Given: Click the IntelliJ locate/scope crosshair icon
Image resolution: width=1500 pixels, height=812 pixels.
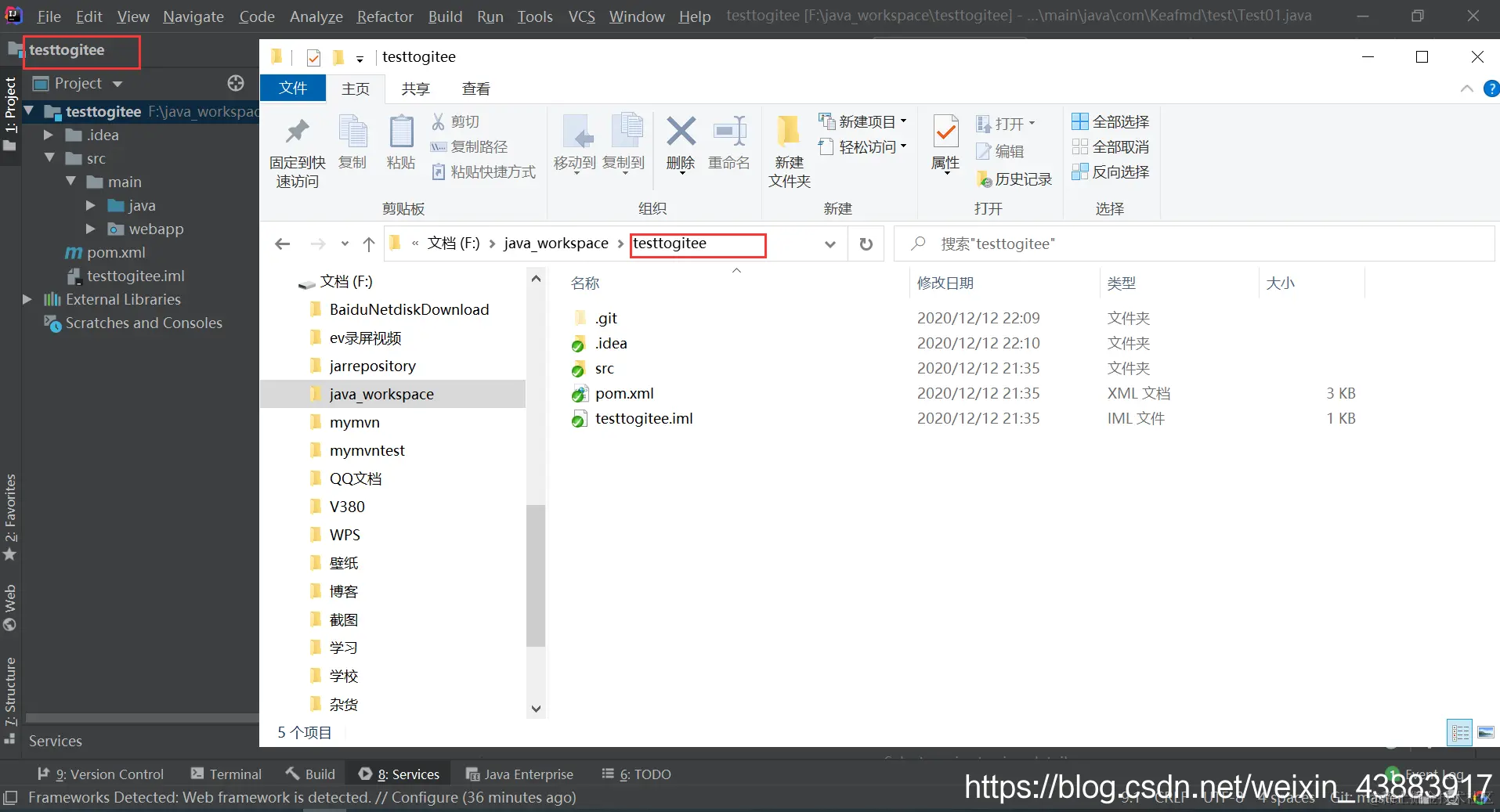Looking at the screenshot, I should (236, 83).
